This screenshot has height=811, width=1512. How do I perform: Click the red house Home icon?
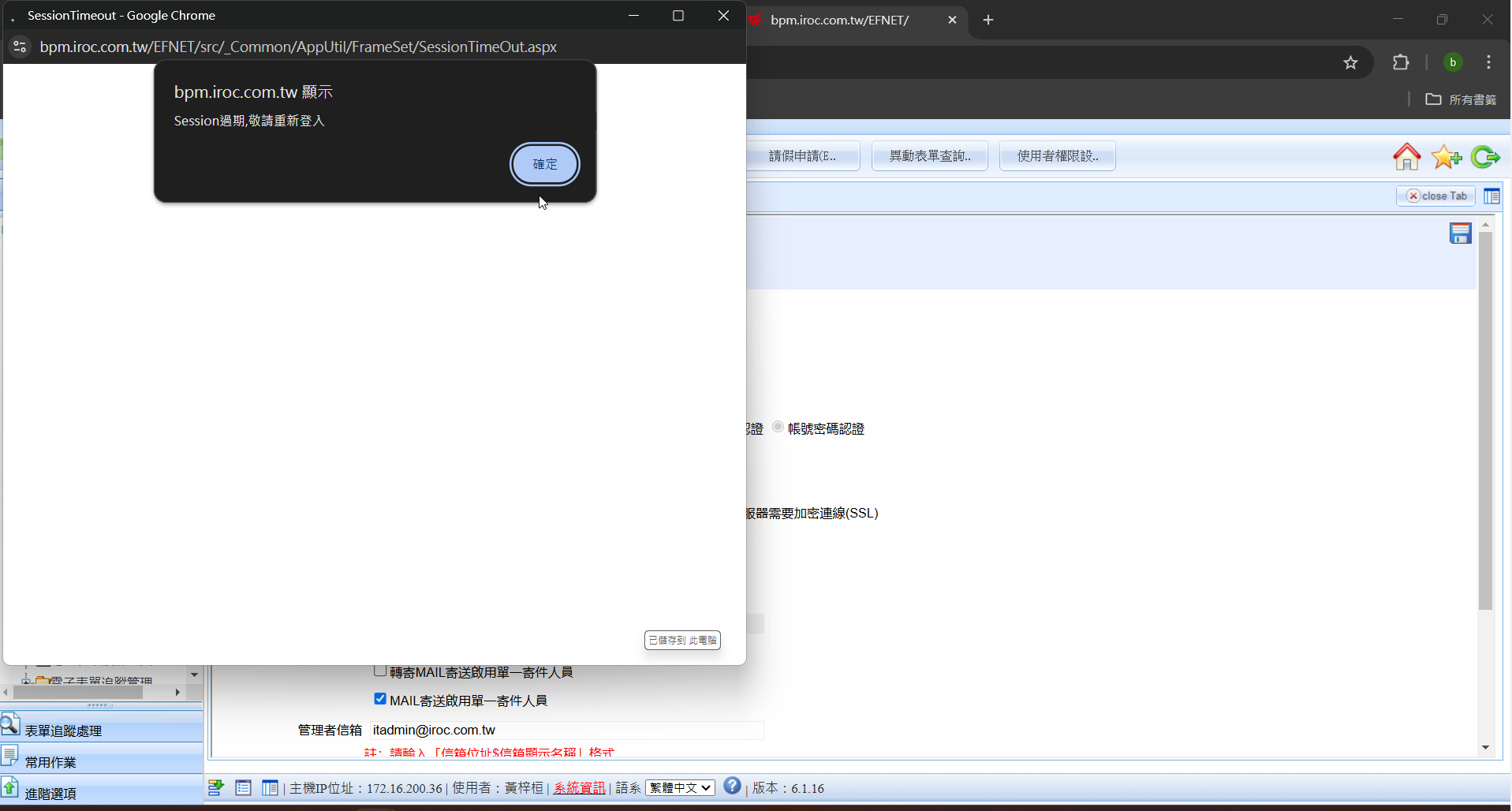[1406, 157]
